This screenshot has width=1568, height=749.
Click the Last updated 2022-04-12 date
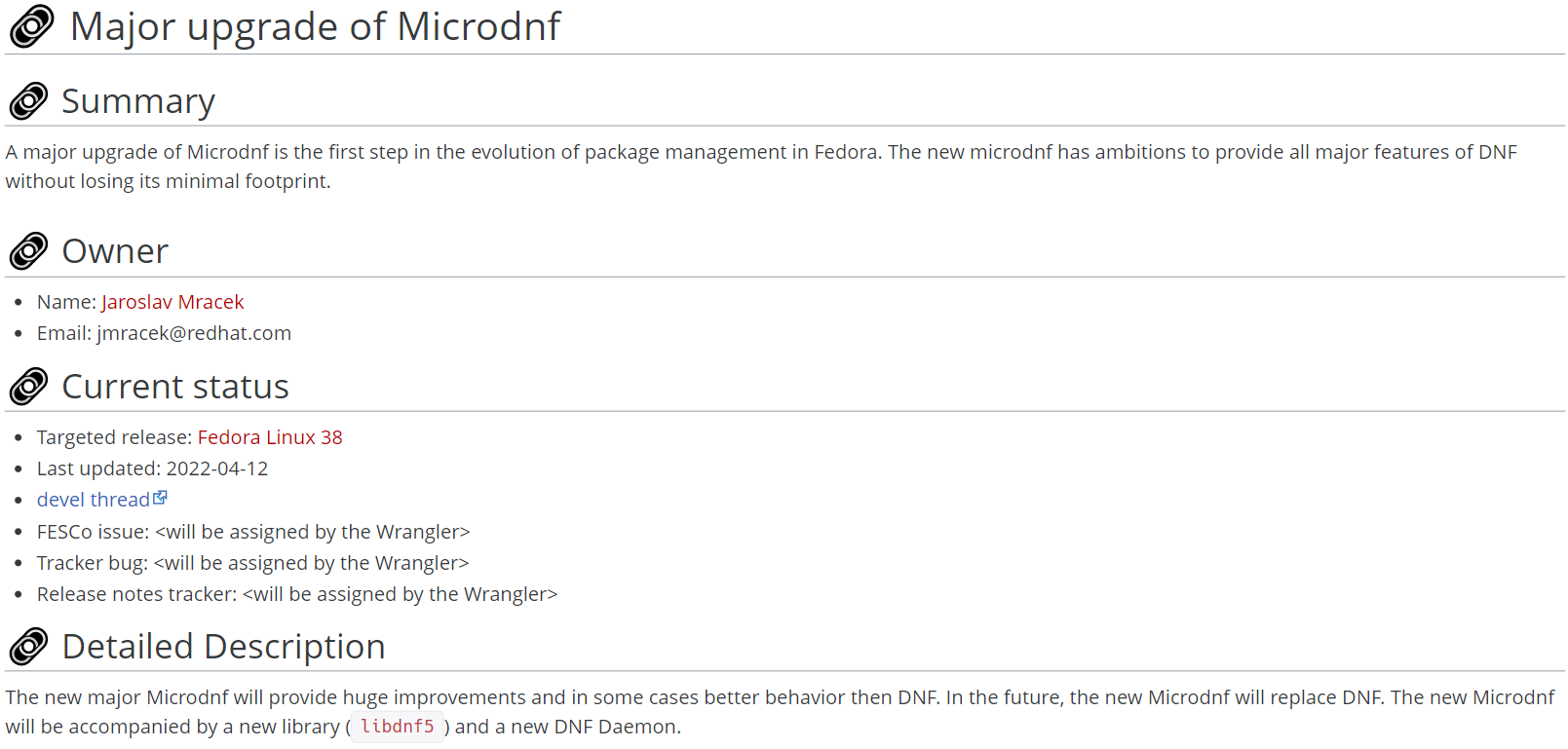point(216,468)
